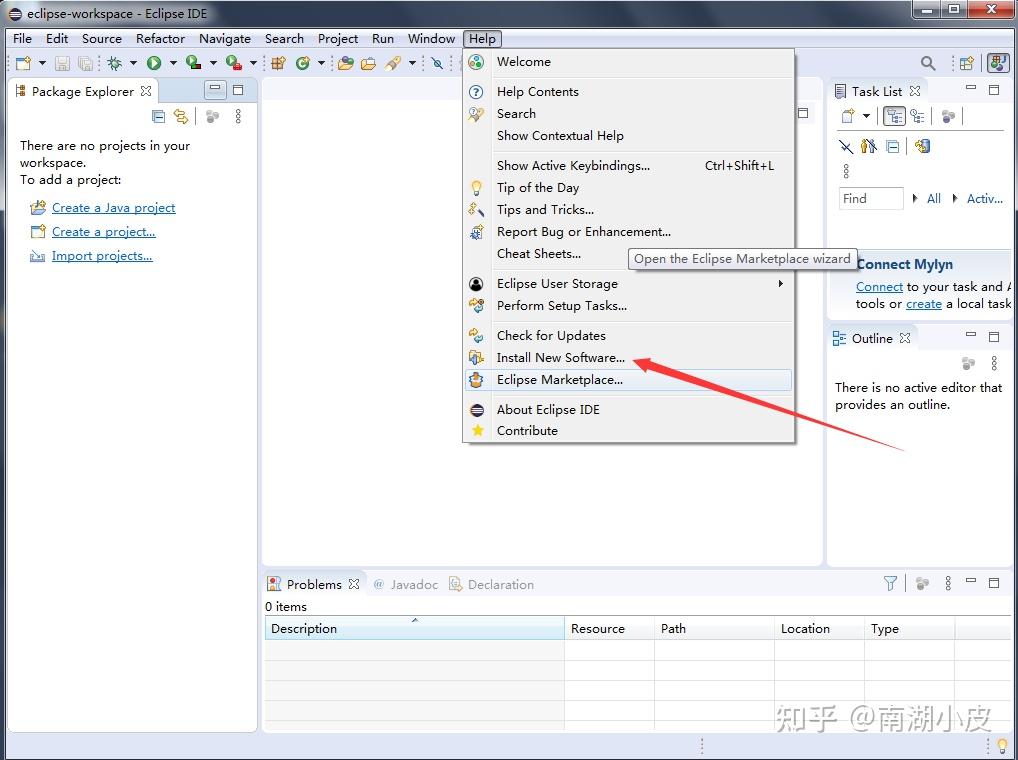
Task: Click the Create a Java project link
Action: (114, 208)
